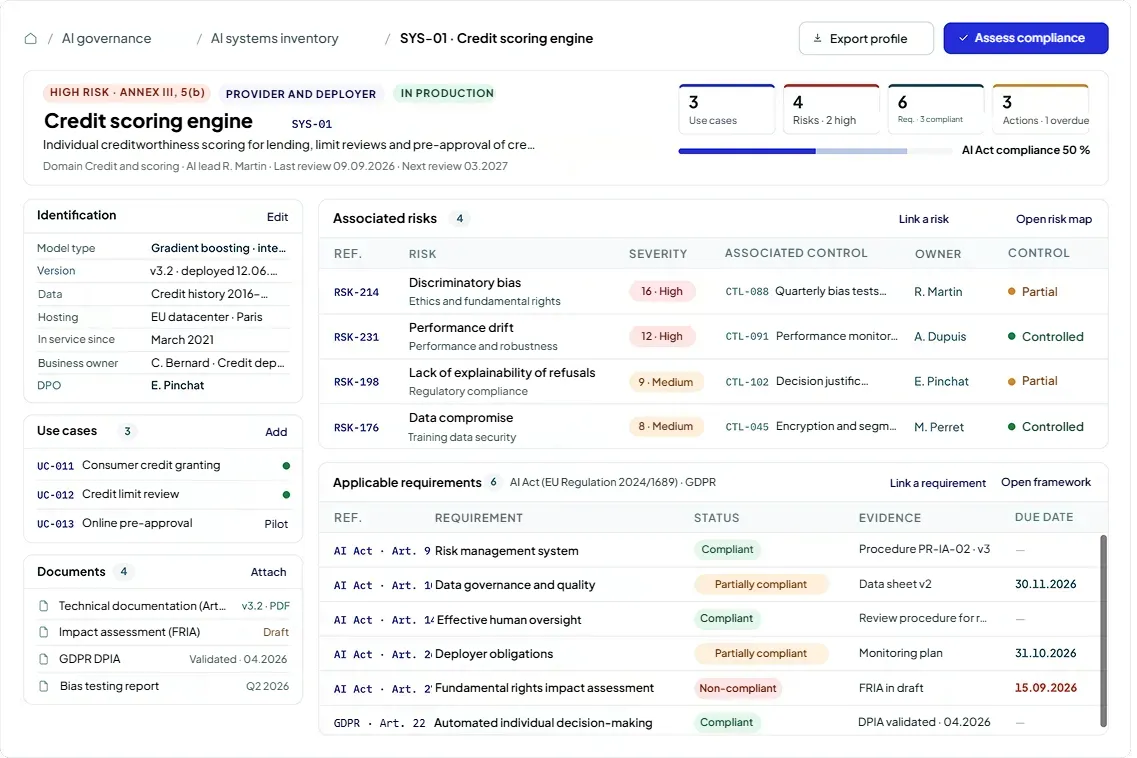Open control CTL-088 Quarterly bias tests
1137x758 pixels.
(806, 292)
